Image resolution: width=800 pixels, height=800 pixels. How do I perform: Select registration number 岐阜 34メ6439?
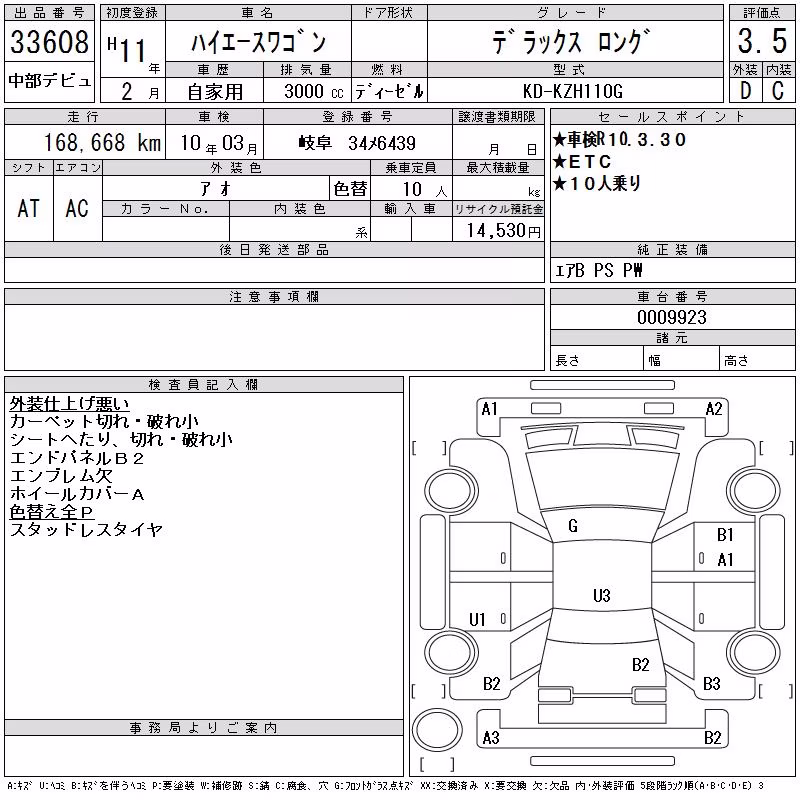(x=357, y=143)
